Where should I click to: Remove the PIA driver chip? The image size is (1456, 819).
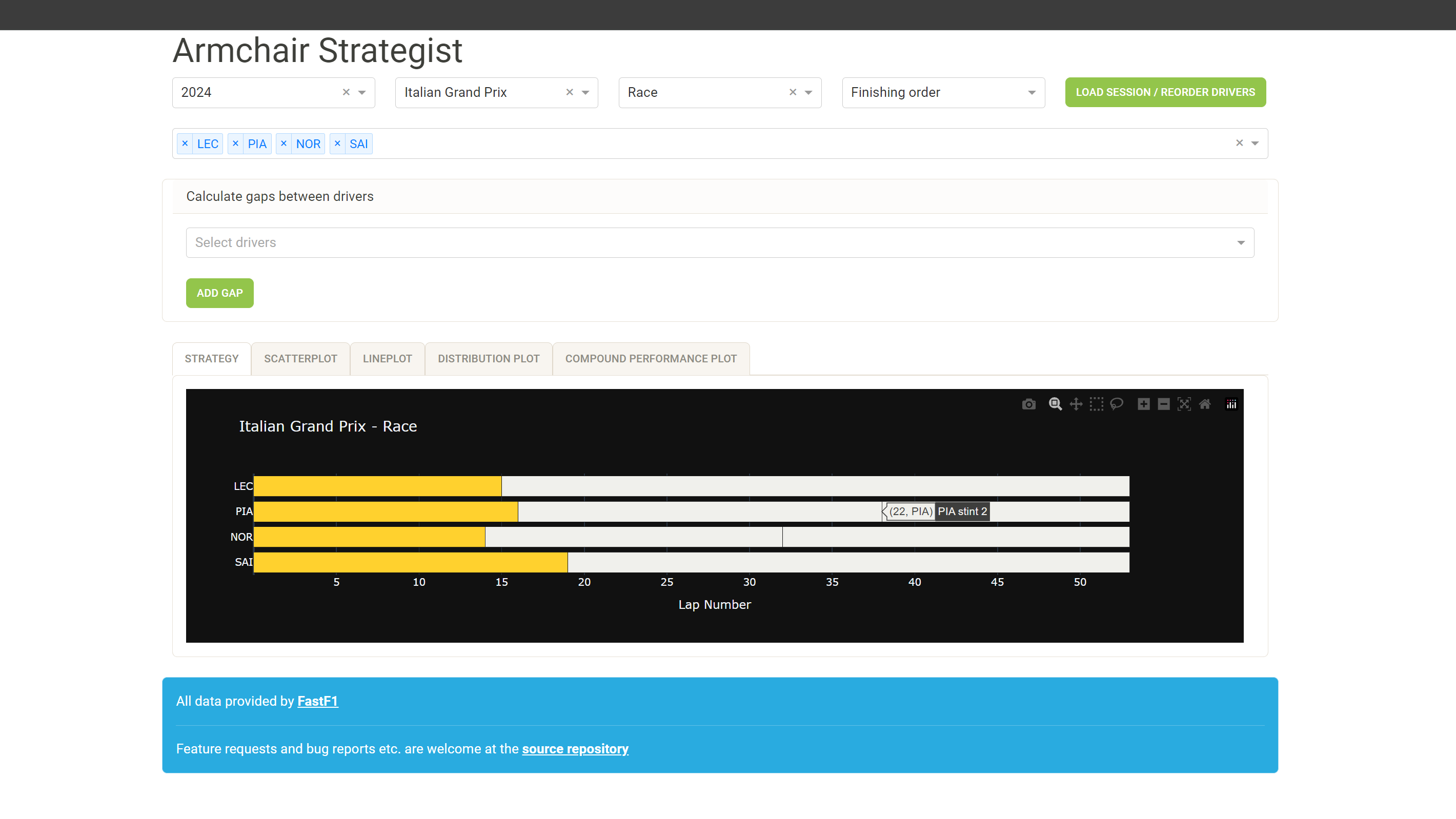(x=235, y=143)
